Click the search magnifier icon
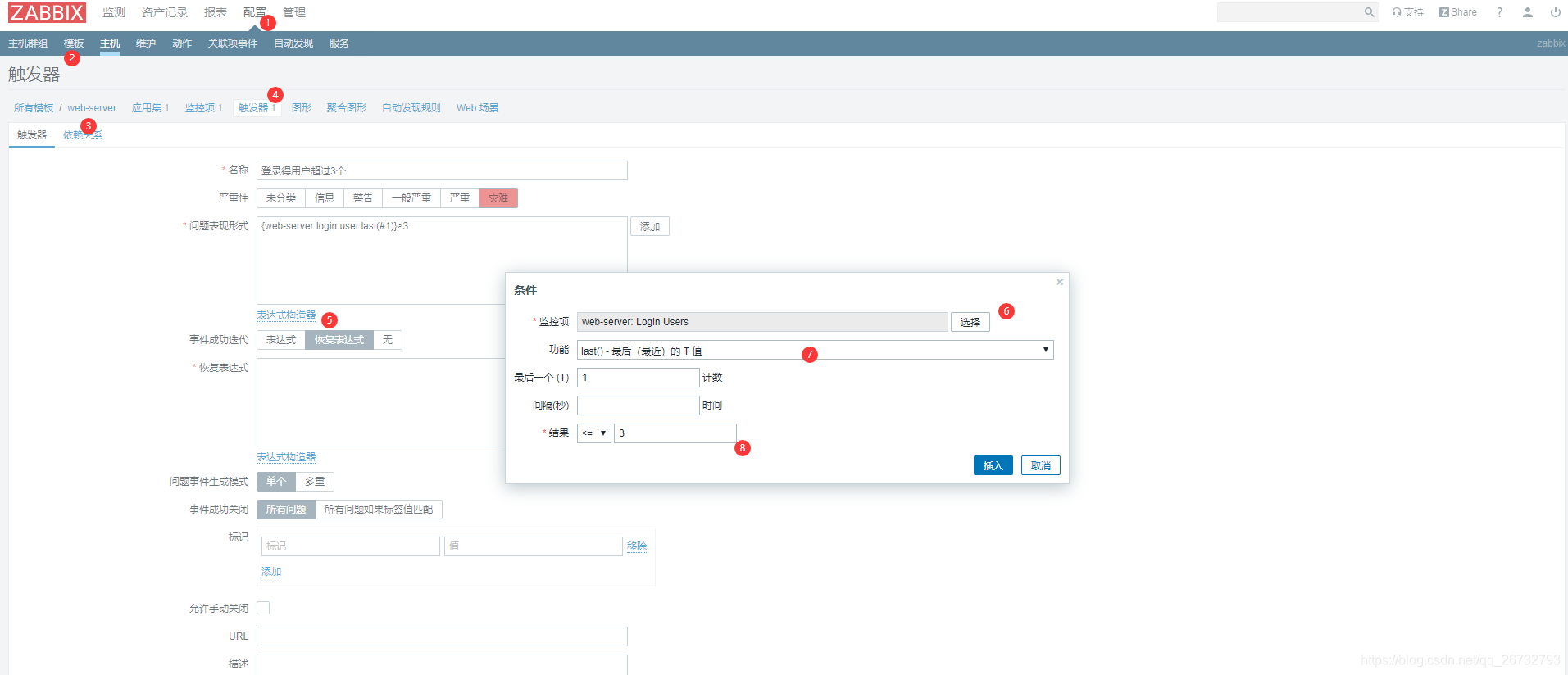 point(1369,12)
